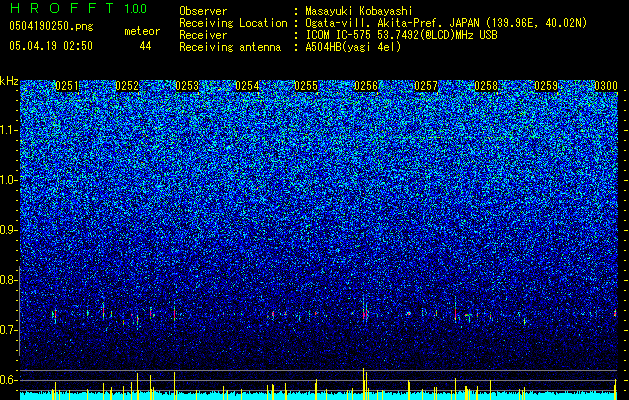Click the receiver text ICOM IC-575 53.7492
Image resolution: width=629 pixels, height=400 pixels.
tap(401, 35)
